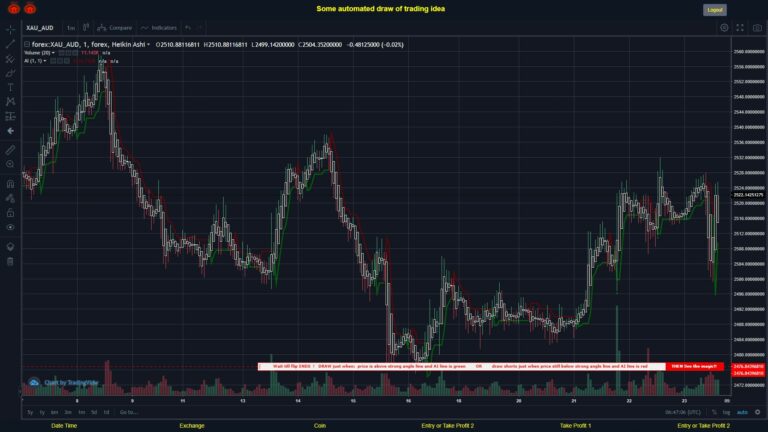Select the ruler measure tool
This screenshot has width=768, height=432.
(10, 150)
